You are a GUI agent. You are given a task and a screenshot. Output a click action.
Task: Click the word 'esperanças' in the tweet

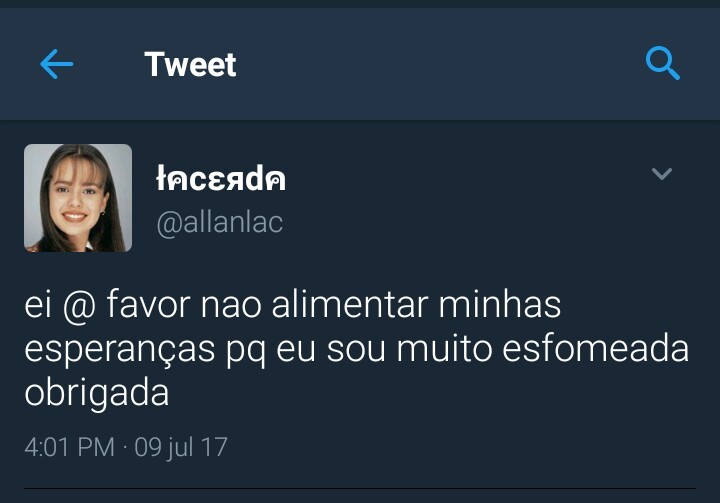[119, 350]
